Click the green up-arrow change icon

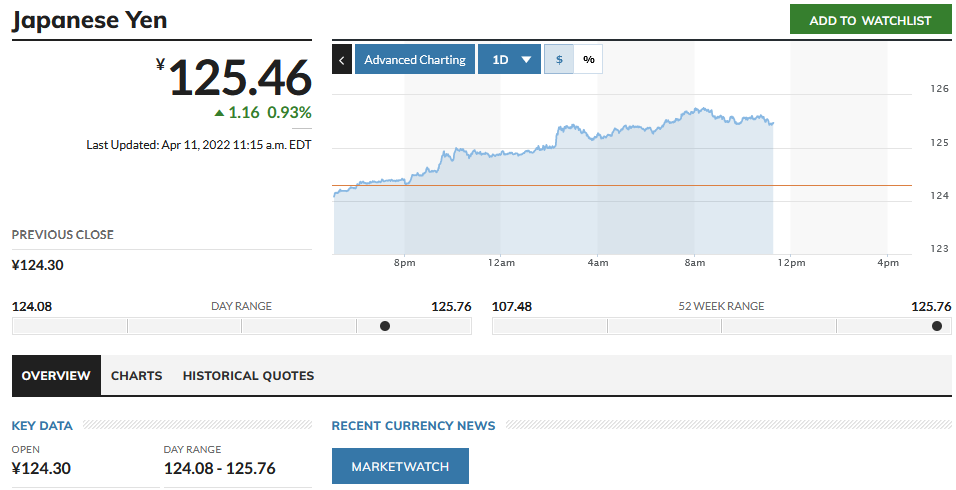pos(219,113)
